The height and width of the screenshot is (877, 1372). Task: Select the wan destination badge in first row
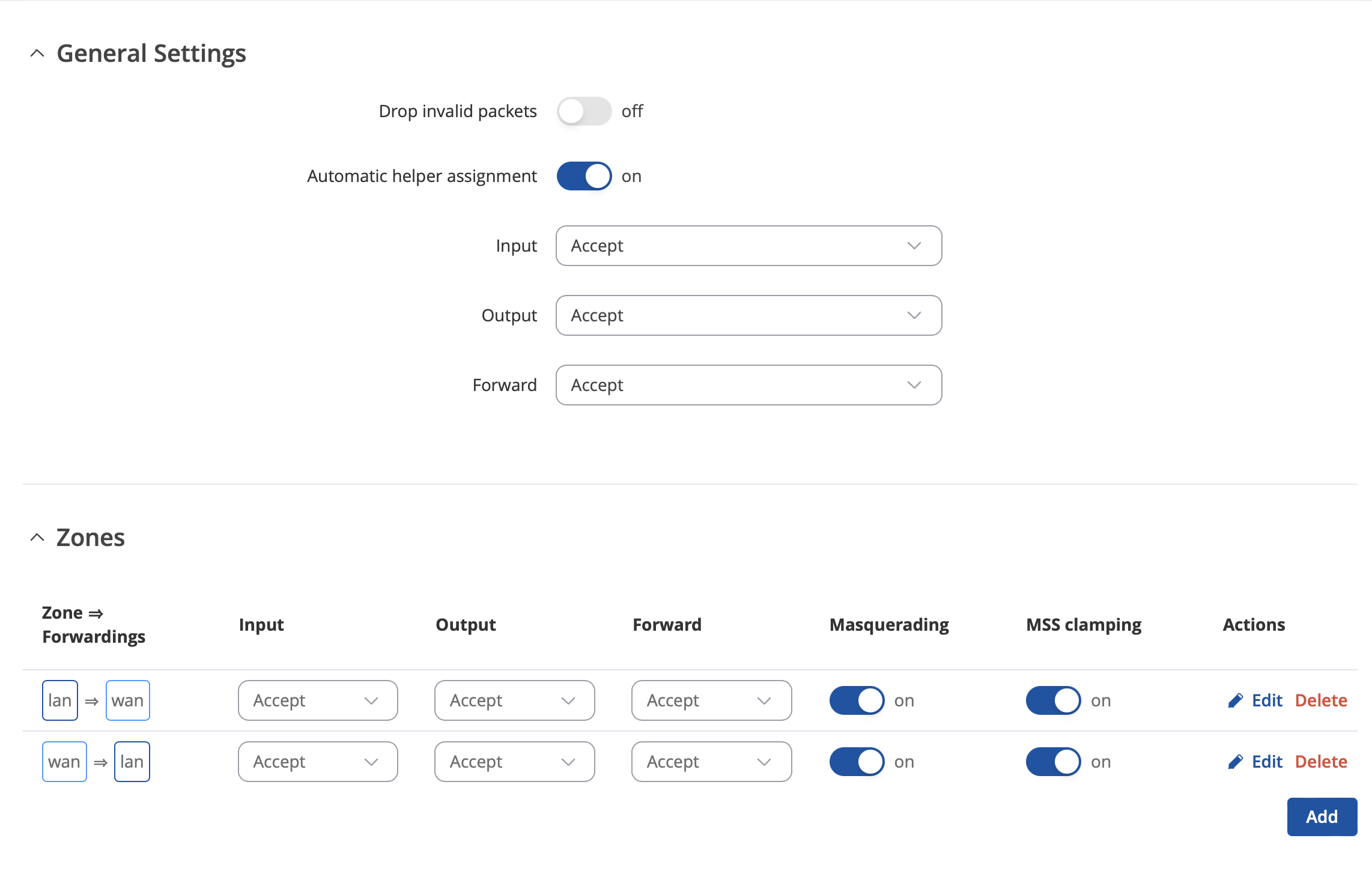click(x=127, y=700)
